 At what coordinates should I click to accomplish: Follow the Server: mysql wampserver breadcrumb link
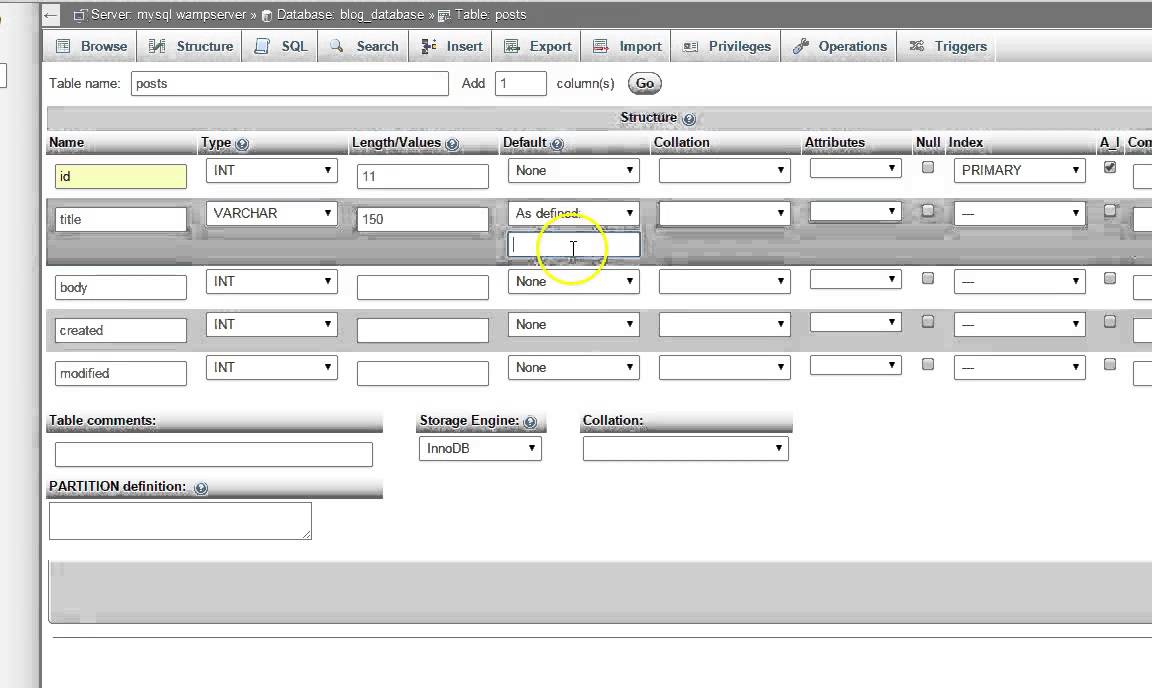[168, 15]
